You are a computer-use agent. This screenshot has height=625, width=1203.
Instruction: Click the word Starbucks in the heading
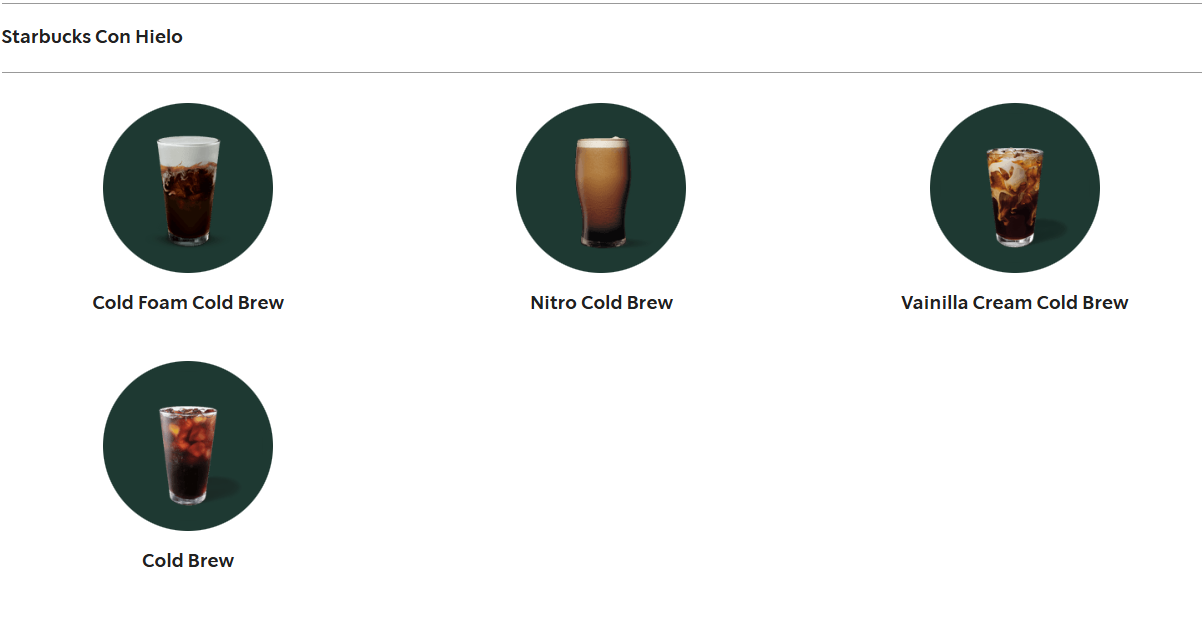coord(46,37)
